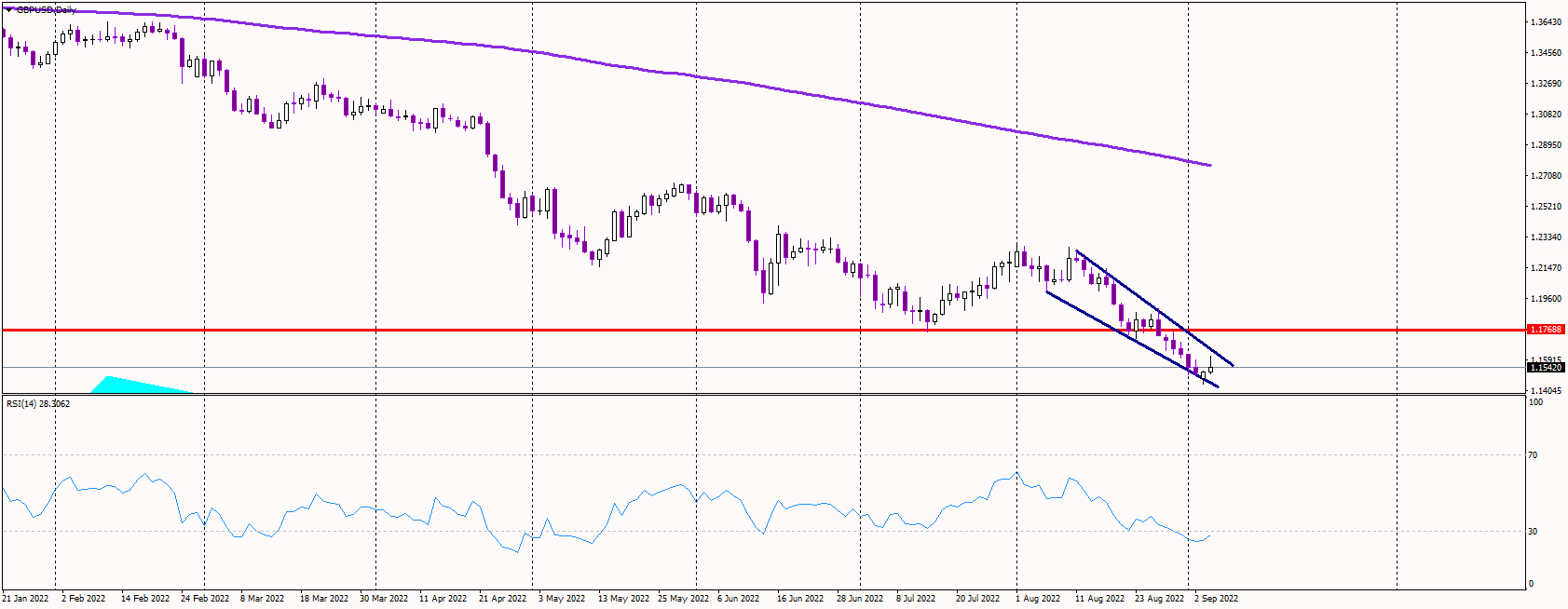This screenshot has height=609, width=1568.
Task: Click the cyan triangle shape
Action: point(140,385)
